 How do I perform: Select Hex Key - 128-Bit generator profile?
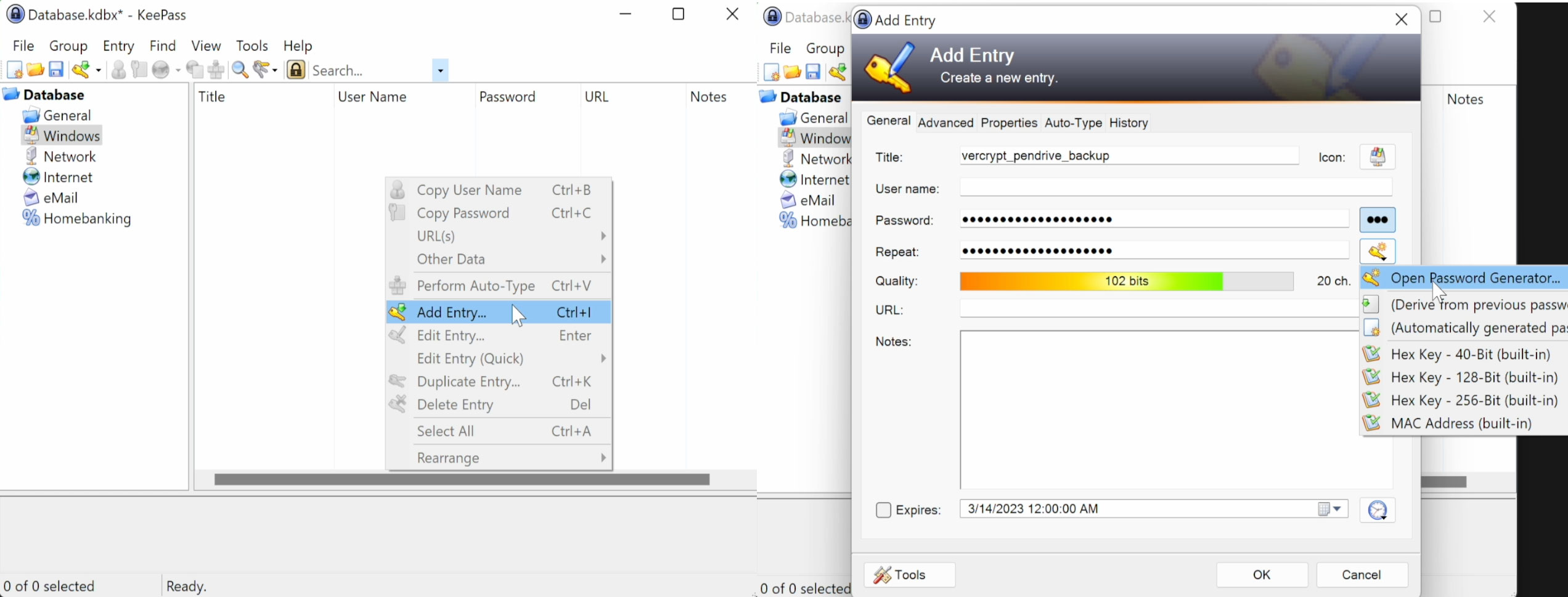tap(1464, 377)
